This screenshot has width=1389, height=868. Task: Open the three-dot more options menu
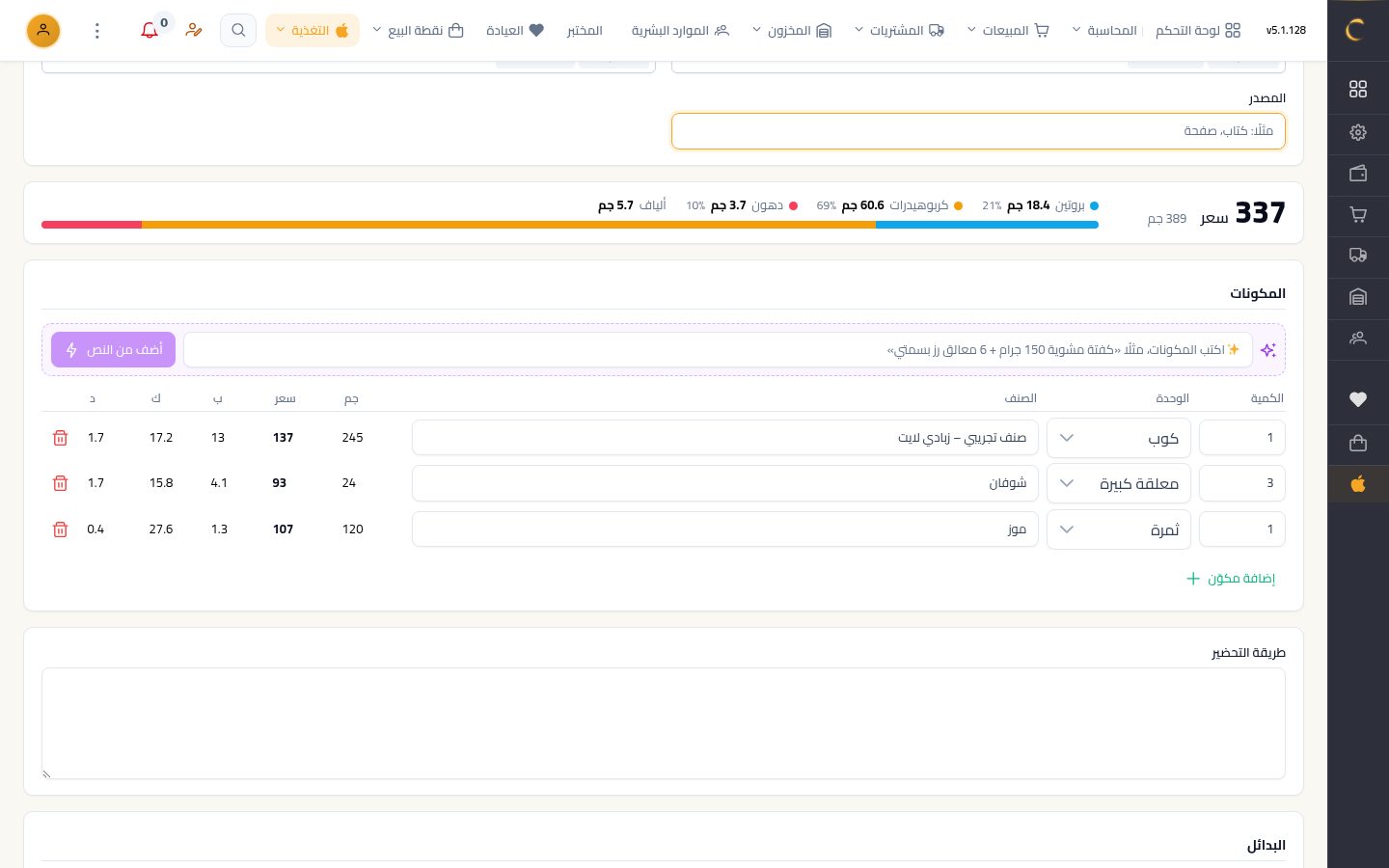97,31
